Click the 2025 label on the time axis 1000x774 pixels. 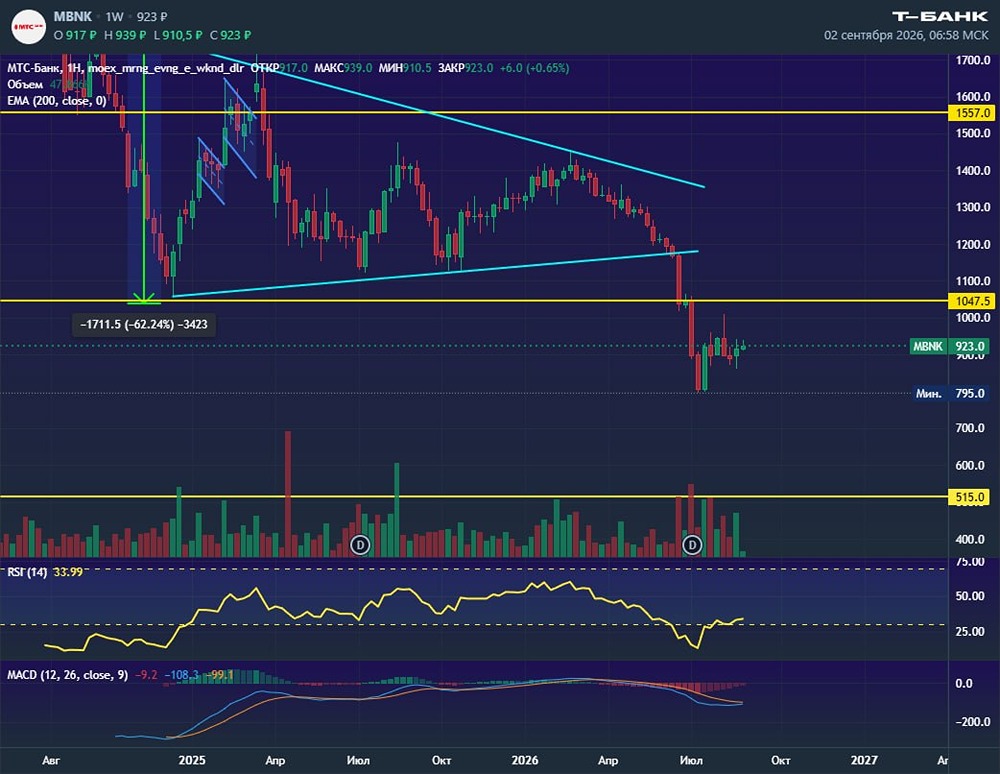coord(192,760)
